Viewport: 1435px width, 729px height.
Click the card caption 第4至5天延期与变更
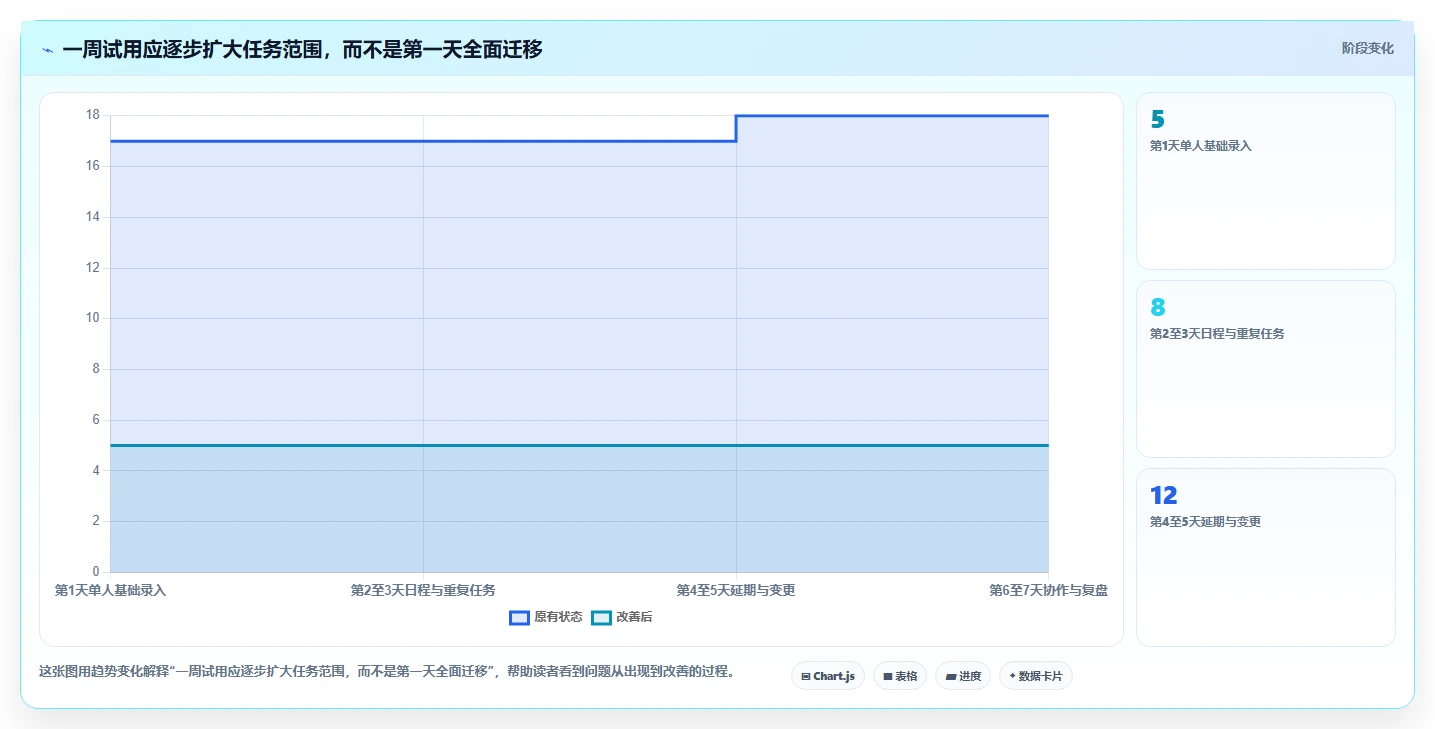1205,522
